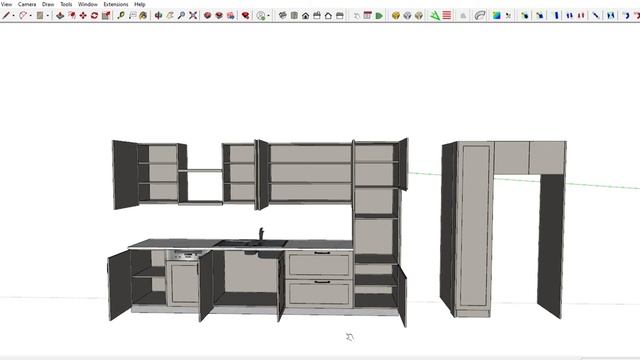Select the Arc drawing tool
The width and height of the screenshot is (640, 360).
[x=23, y=16]
